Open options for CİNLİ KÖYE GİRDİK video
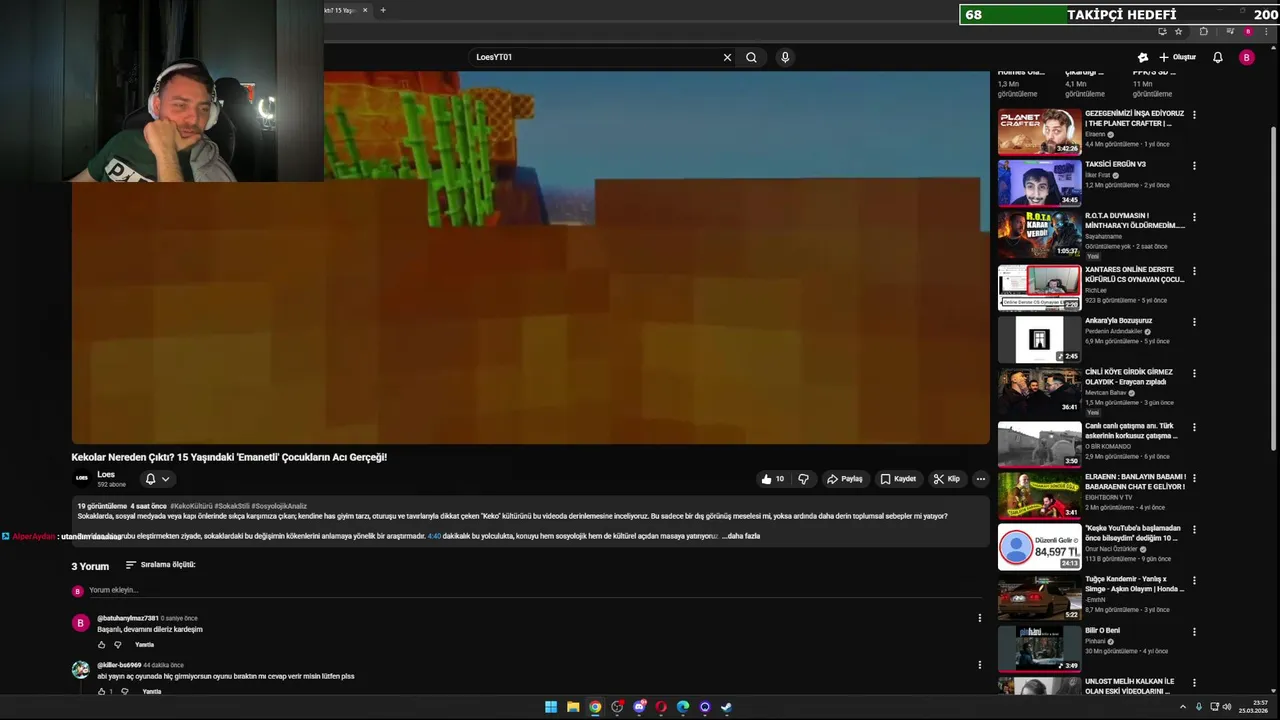 (x=1194, y=373)
